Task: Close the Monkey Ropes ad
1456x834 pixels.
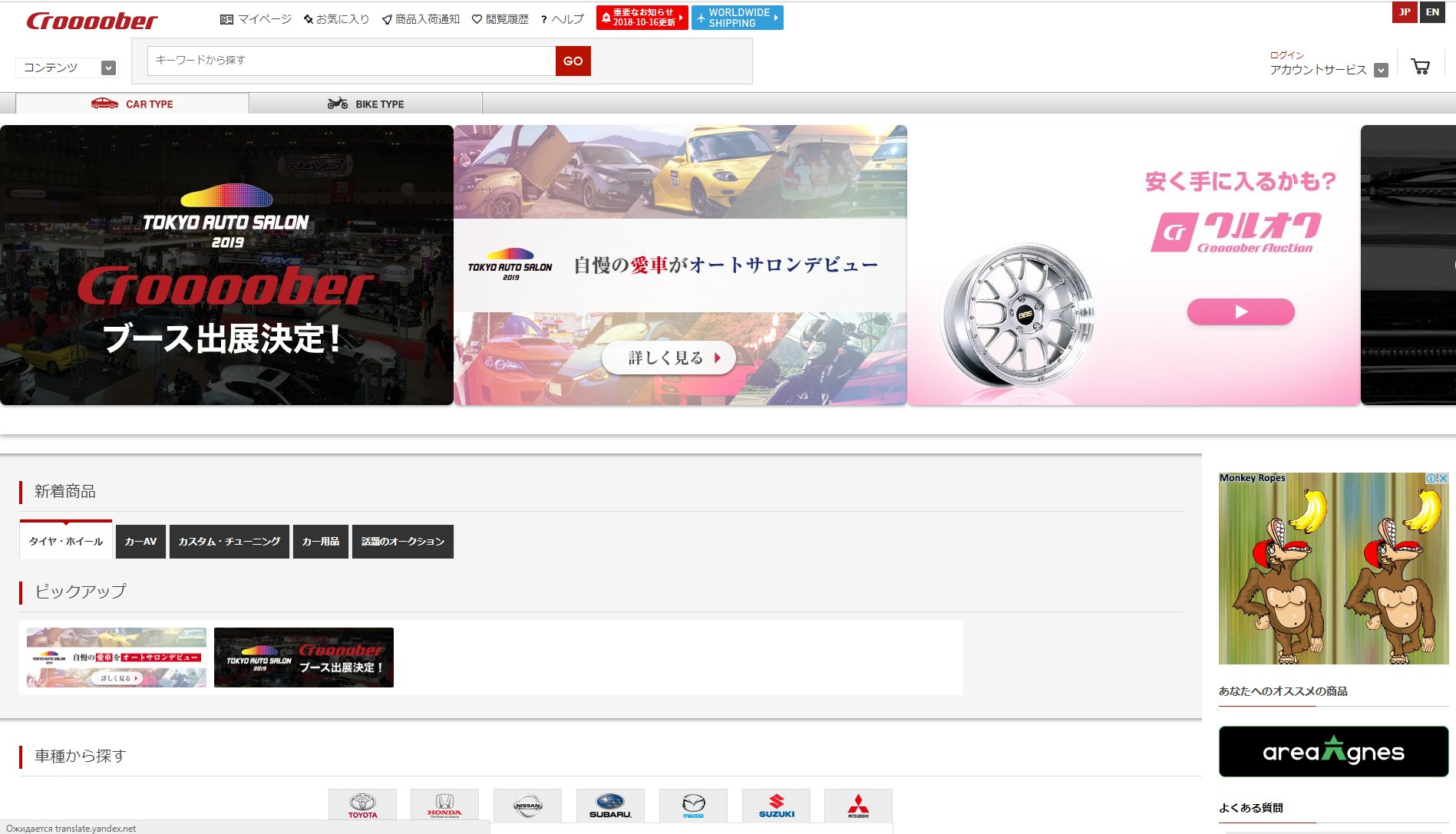Action: [1443, 478]
